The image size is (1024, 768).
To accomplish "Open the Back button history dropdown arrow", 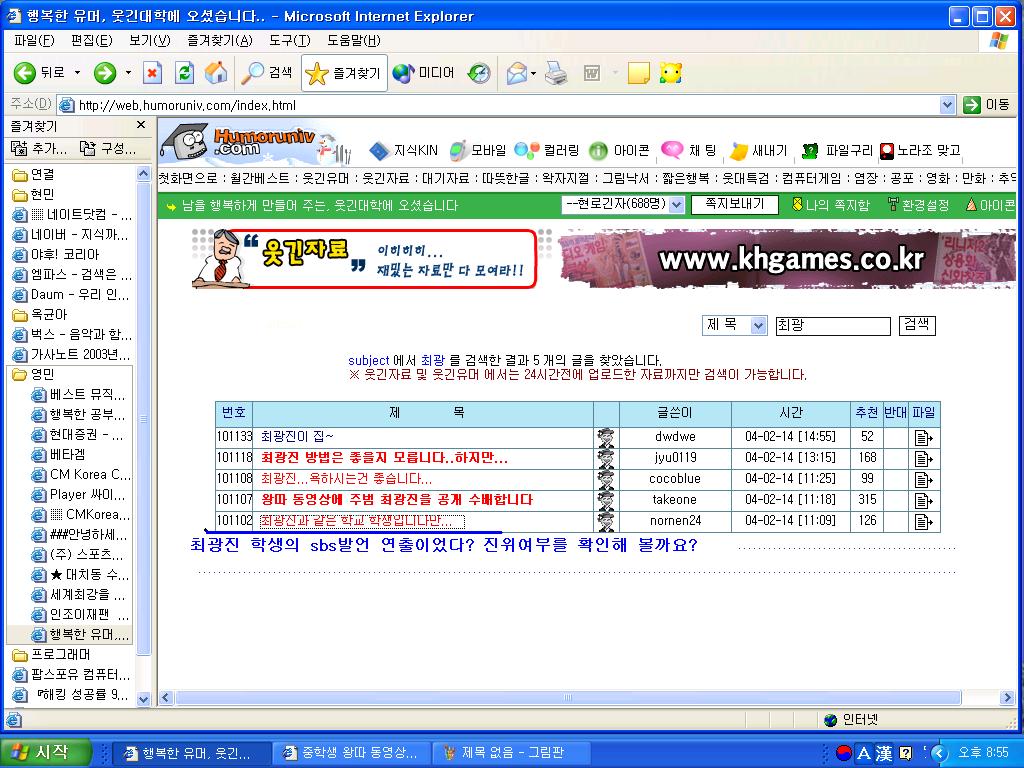I will [77, 72].
